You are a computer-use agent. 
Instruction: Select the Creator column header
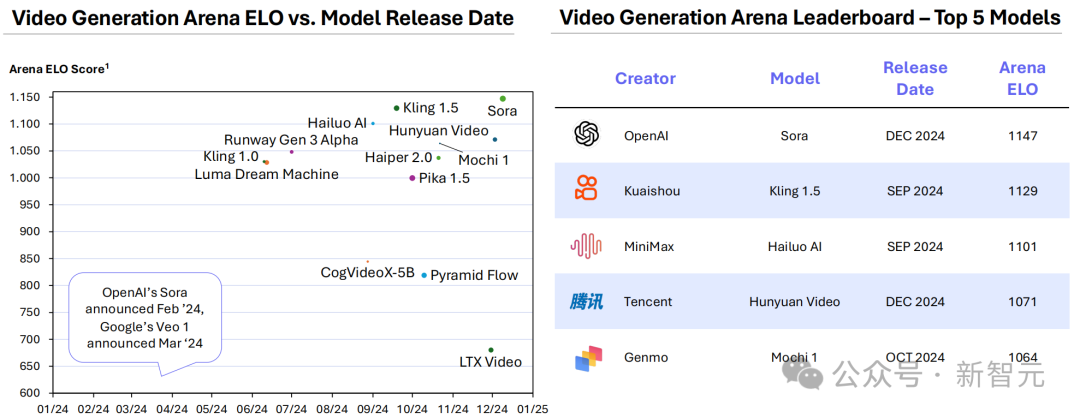point(645,79)
